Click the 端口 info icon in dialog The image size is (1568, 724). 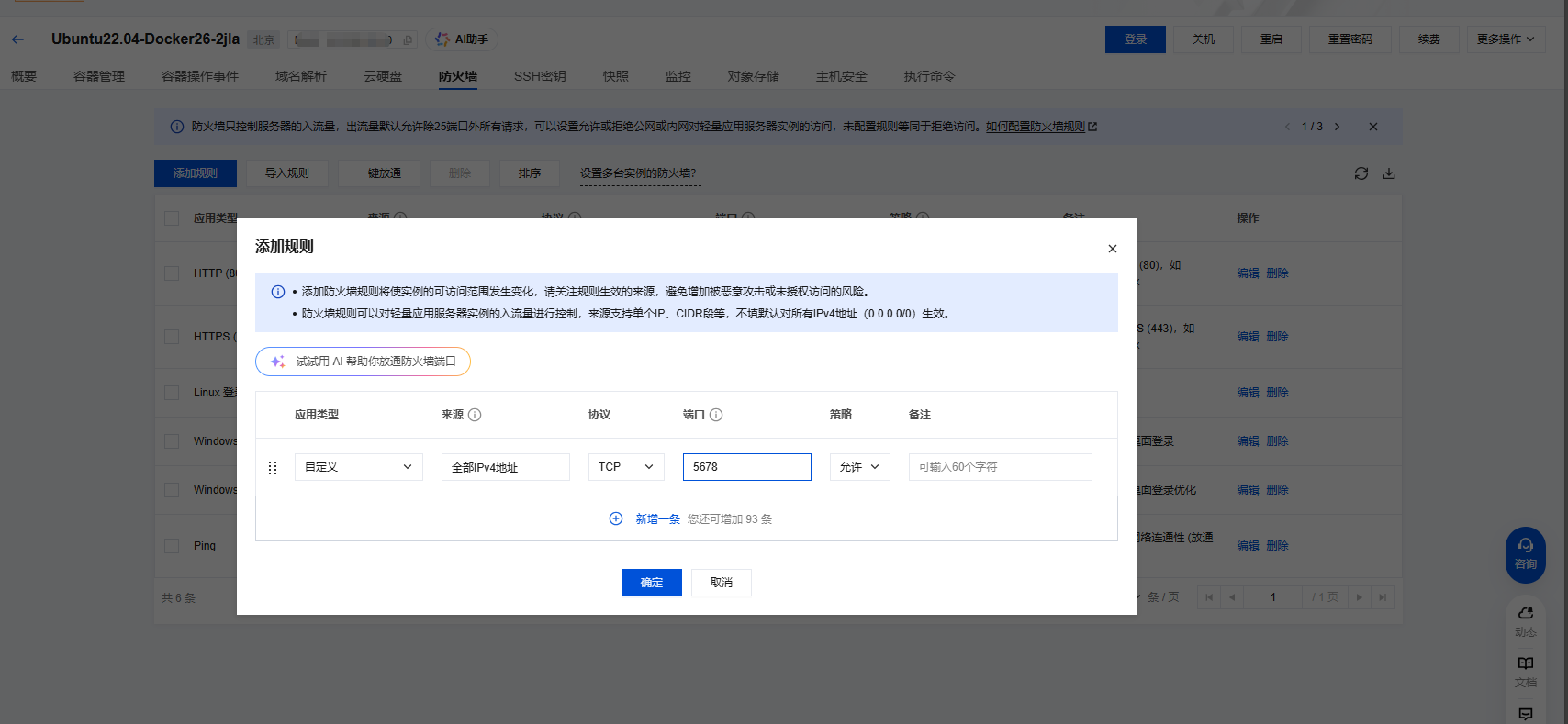[716, 415]
